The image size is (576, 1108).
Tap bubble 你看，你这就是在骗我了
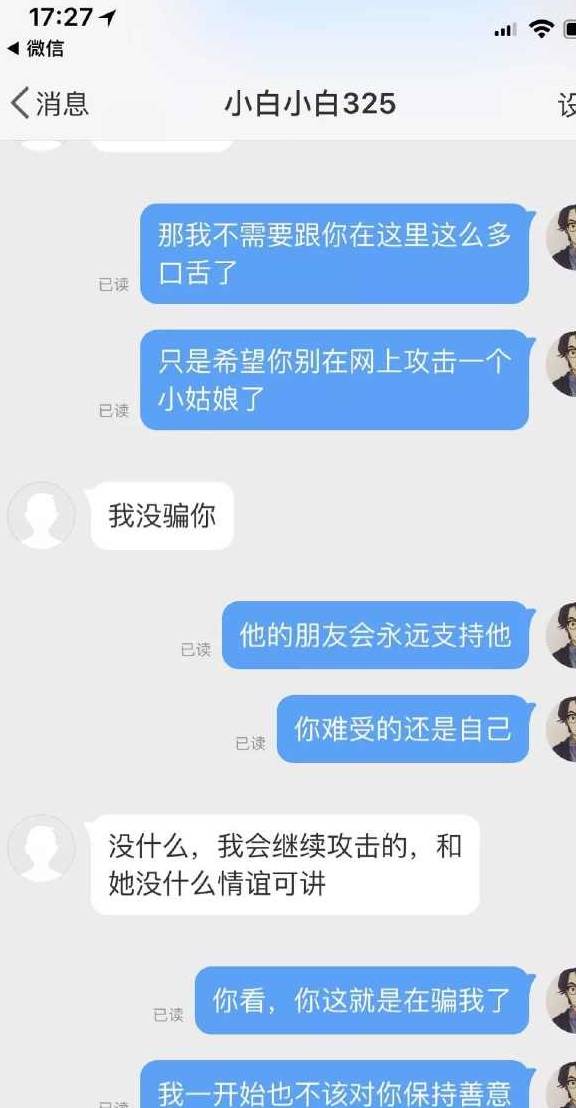pyautogui.click(x=362, y=1001)
